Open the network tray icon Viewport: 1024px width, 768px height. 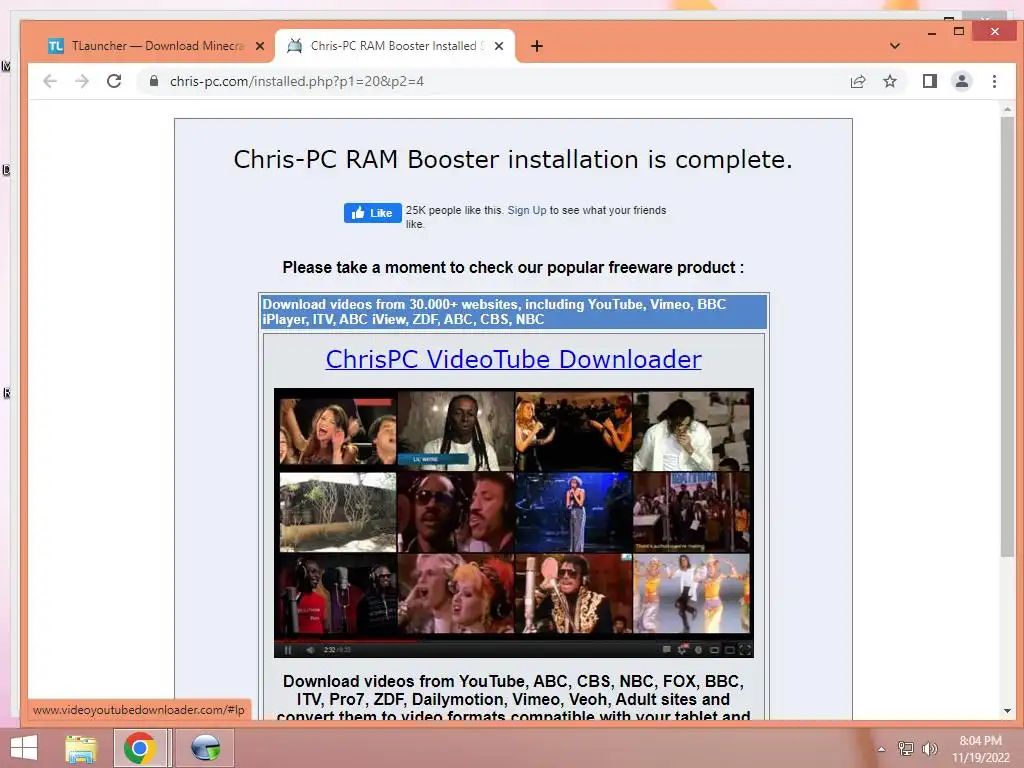pyautogui.click(x=905, y=748)
